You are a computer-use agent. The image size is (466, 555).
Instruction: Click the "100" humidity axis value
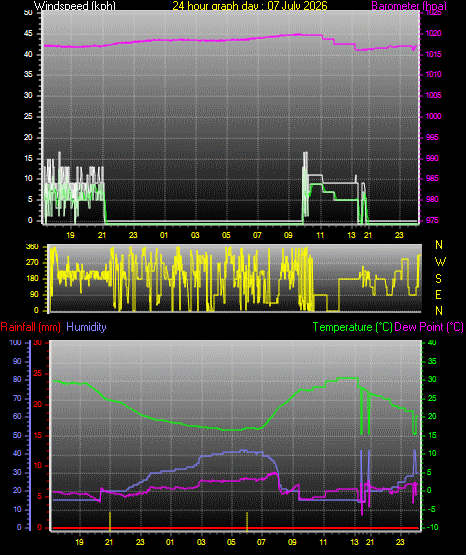[x=16, y=342]
